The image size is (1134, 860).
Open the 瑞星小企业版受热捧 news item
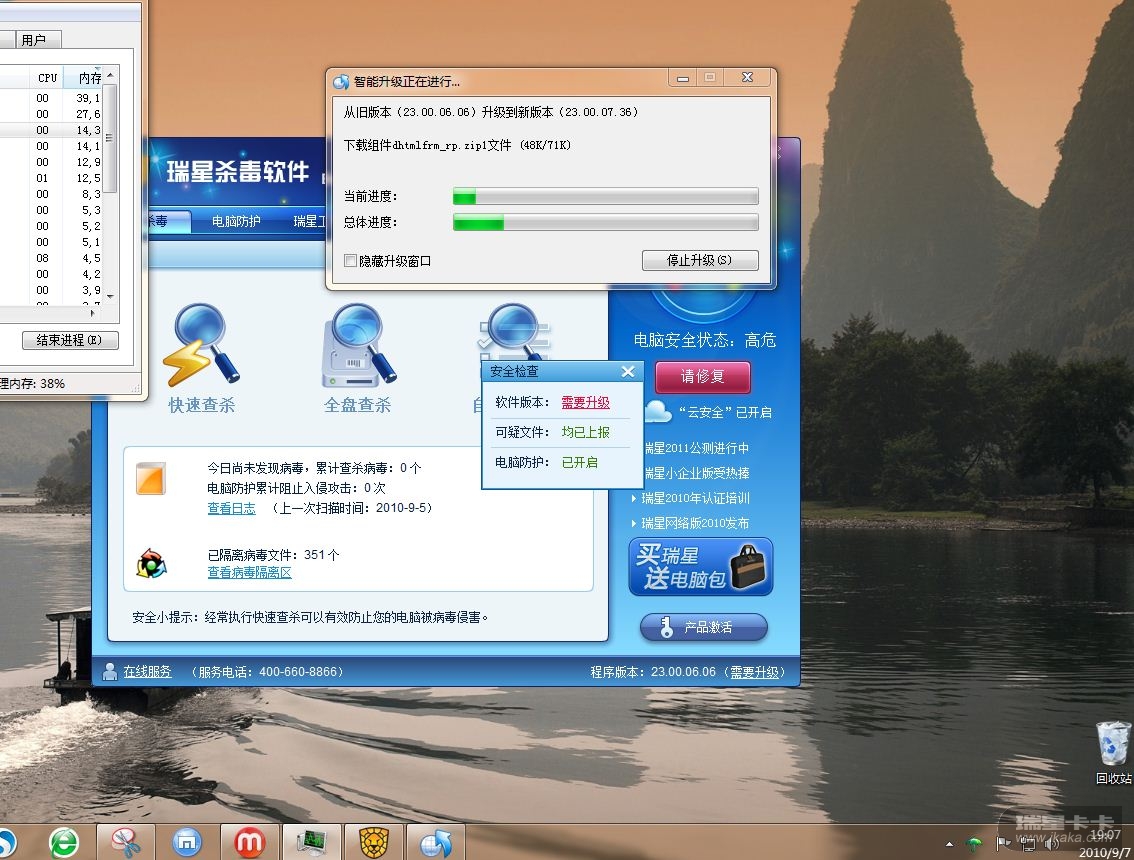(x=696, y=473)
